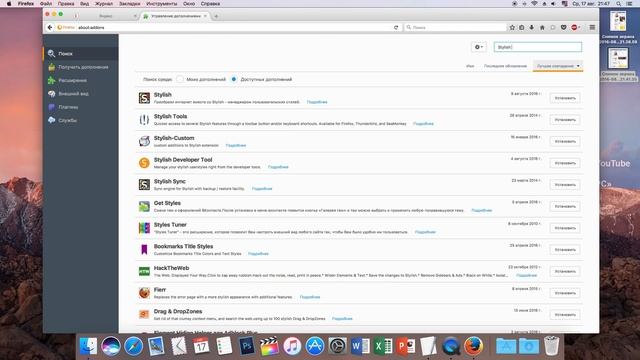Install the Stylish Tools add-on
The width and height of the screenshot is (640, 360).
(565, 120)
